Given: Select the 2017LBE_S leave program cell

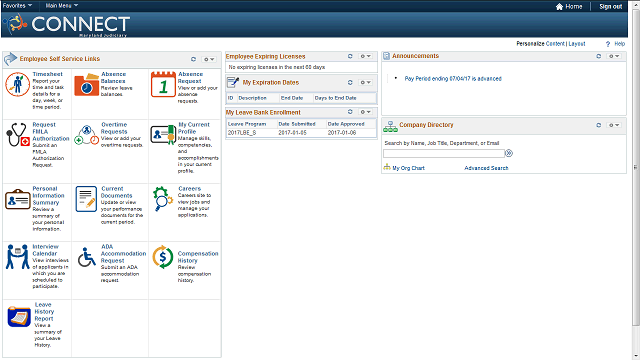Looking at the screenshot, I should pos(242,133).
